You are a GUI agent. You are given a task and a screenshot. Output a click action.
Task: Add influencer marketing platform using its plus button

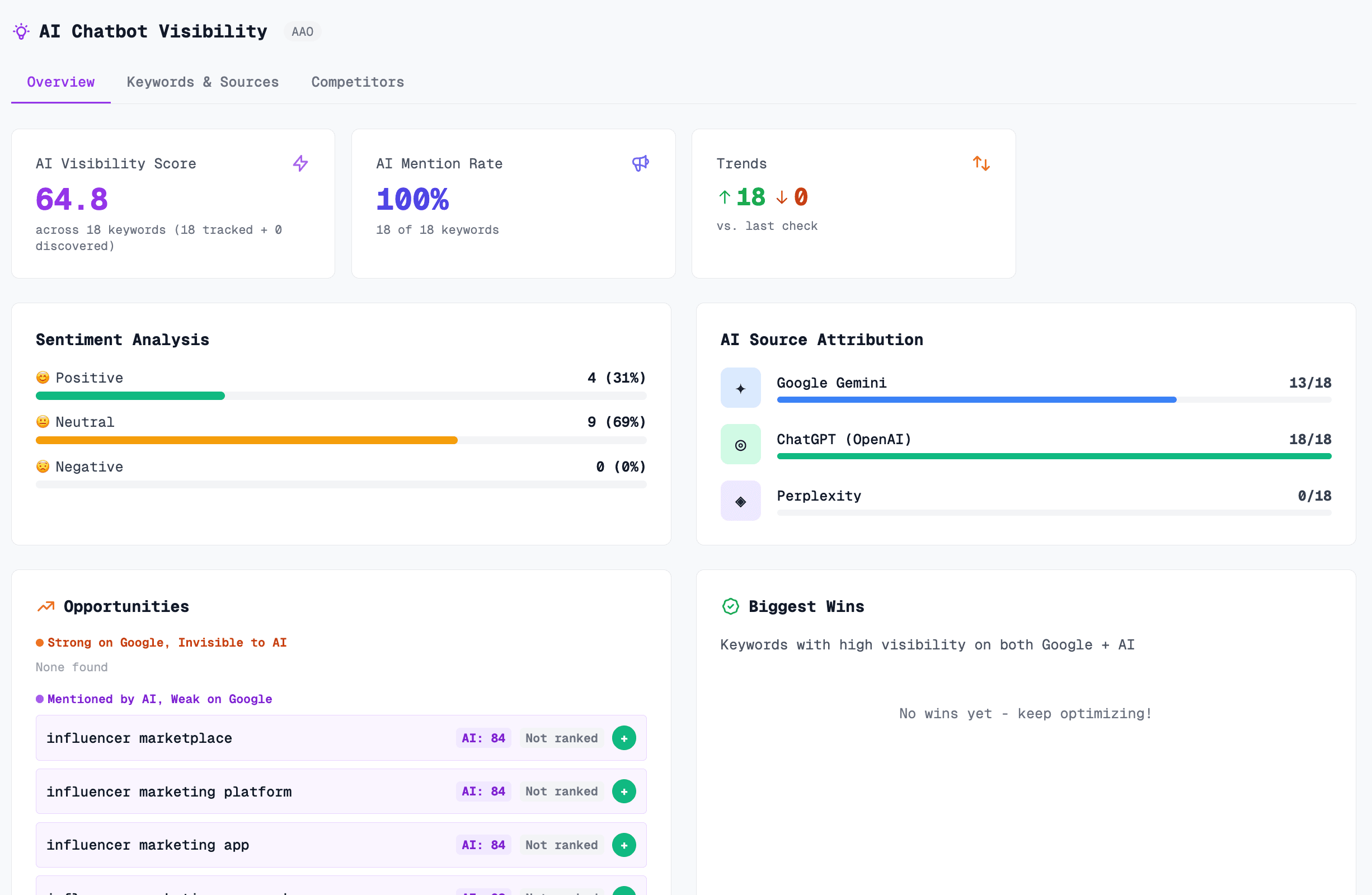pos(624,792)
